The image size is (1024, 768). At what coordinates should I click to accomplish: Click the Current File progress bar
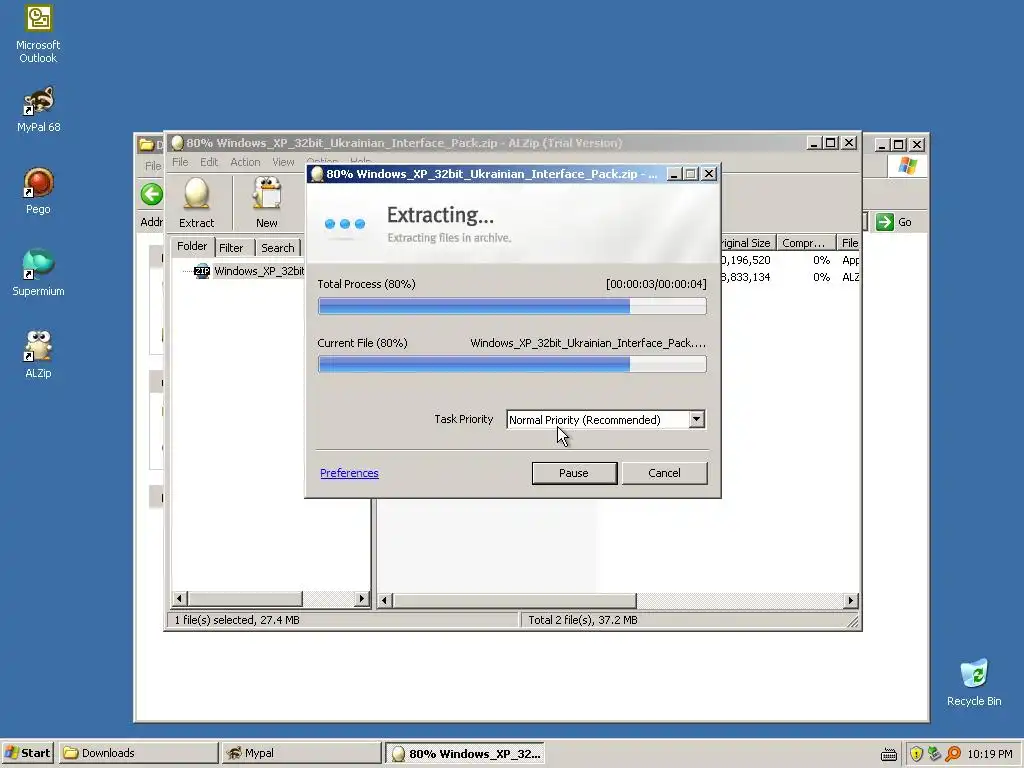(512, 364)
